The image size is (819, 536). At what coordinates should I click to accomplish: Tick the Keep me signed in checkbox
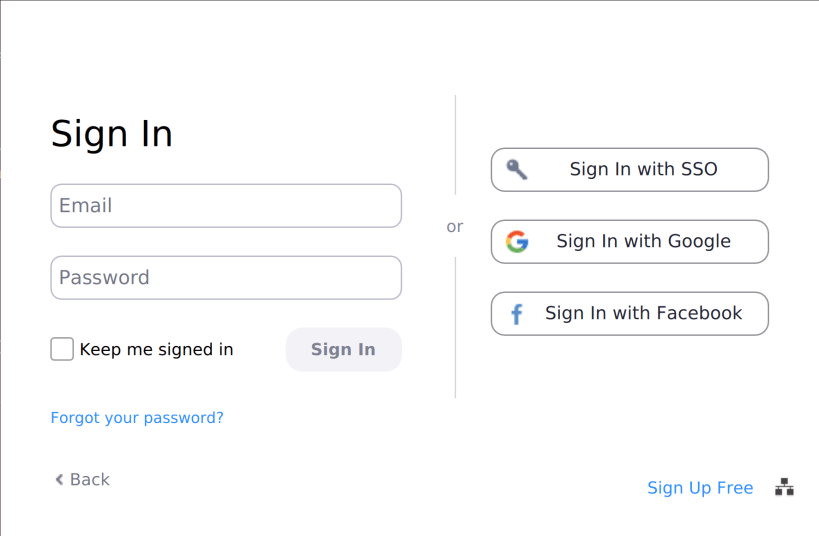pos(62,349)
